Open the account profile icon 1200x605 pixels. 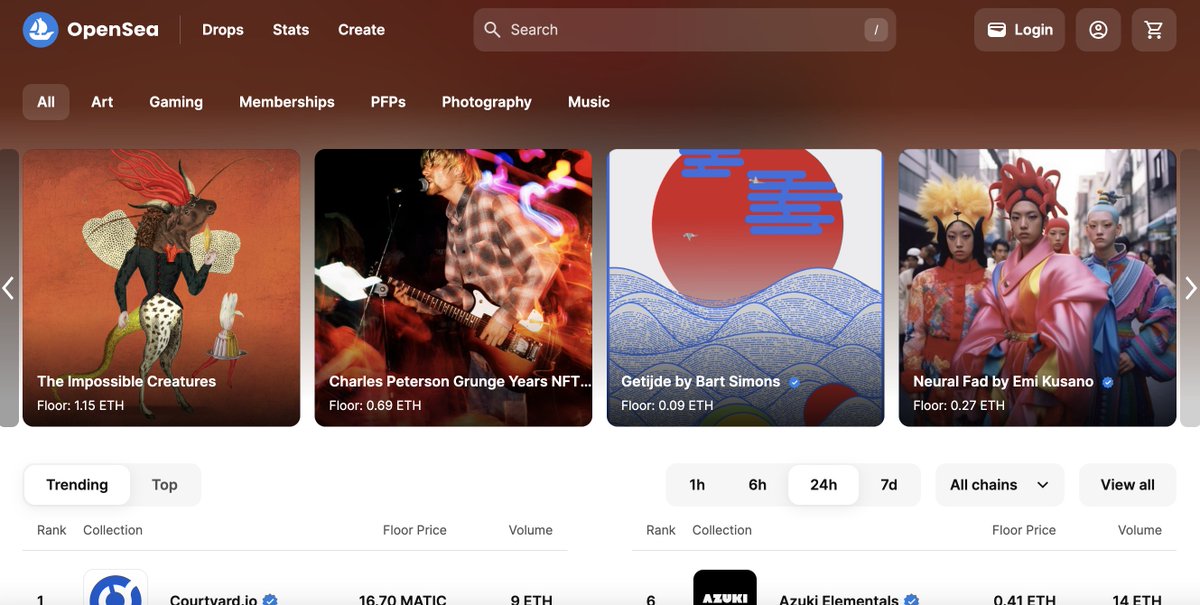click(1098, 30)
